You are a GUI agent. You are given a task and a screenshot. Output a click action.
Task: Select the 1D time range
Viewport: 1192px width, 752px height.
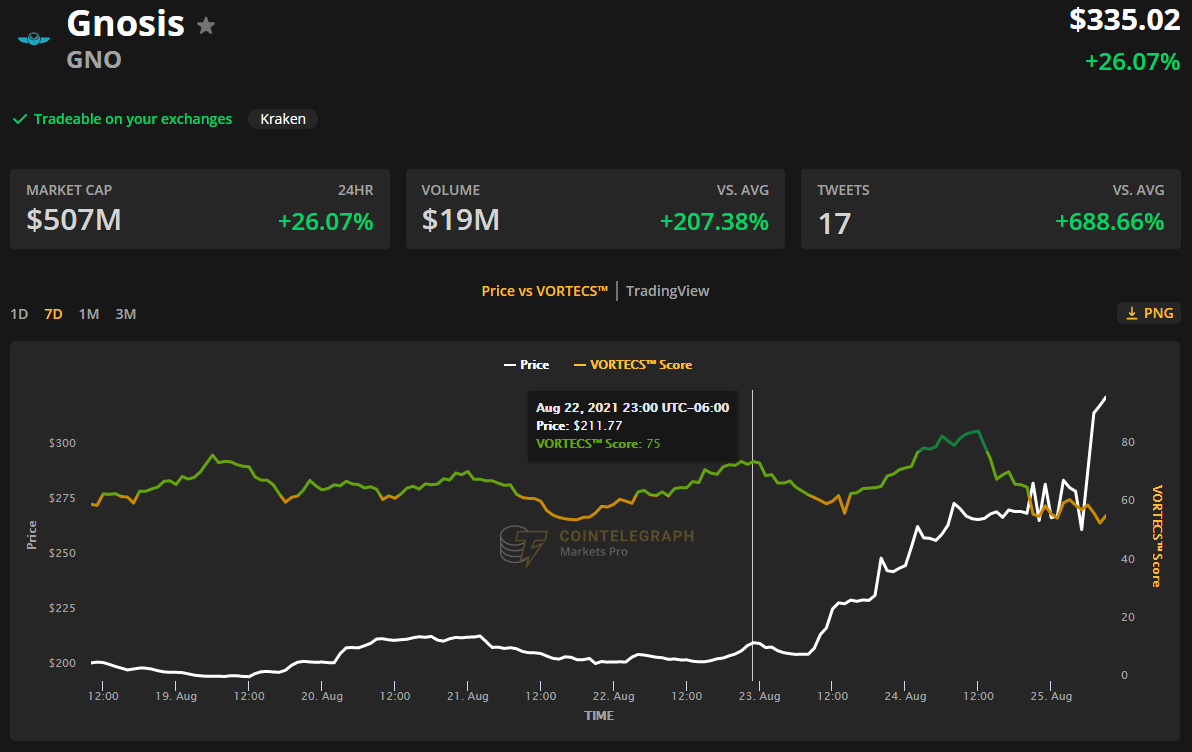19,314
